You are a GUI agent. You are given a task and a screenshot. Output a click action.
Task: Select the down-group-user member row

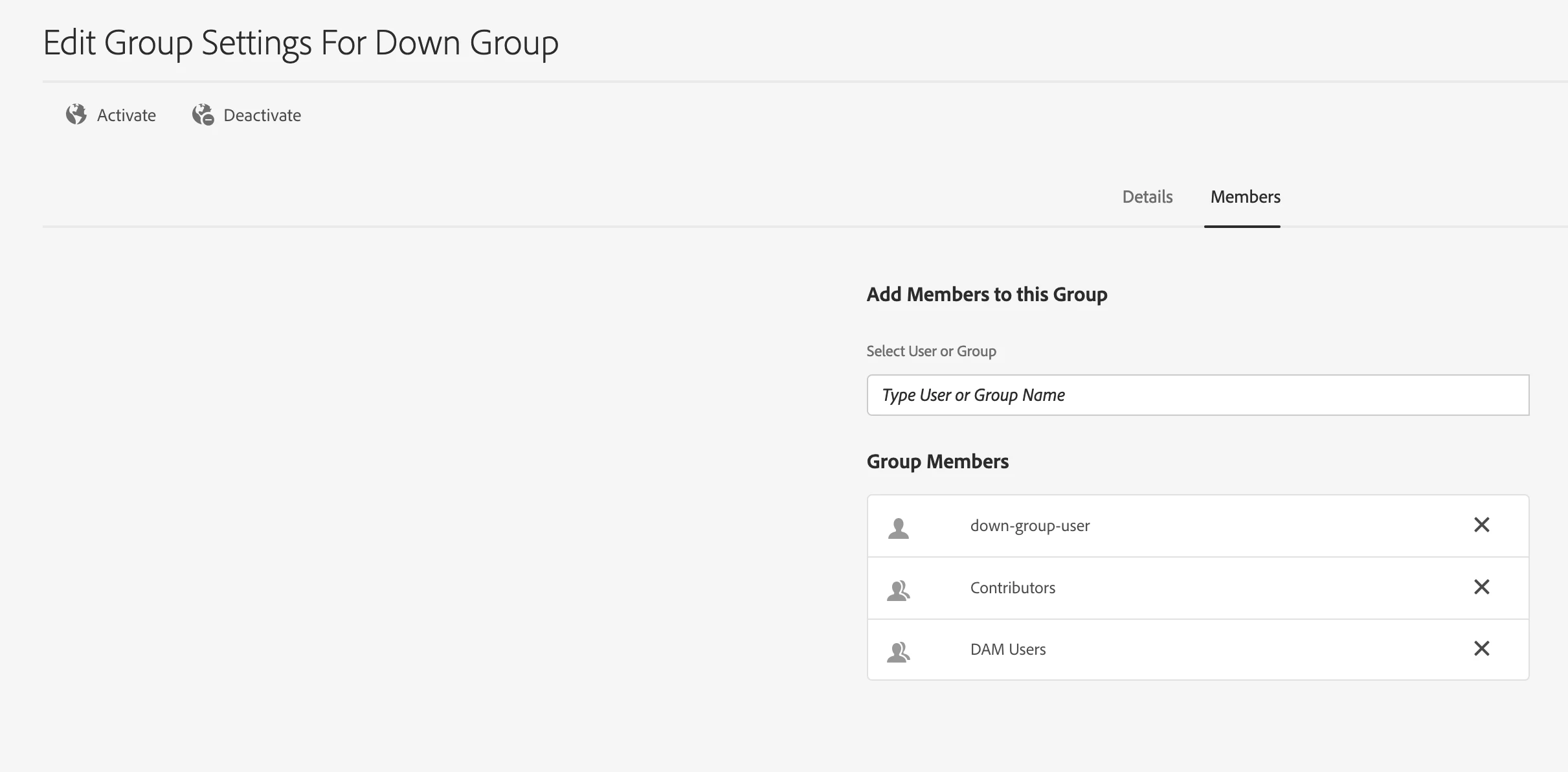pyautogui.click(x=1029, y=526)
